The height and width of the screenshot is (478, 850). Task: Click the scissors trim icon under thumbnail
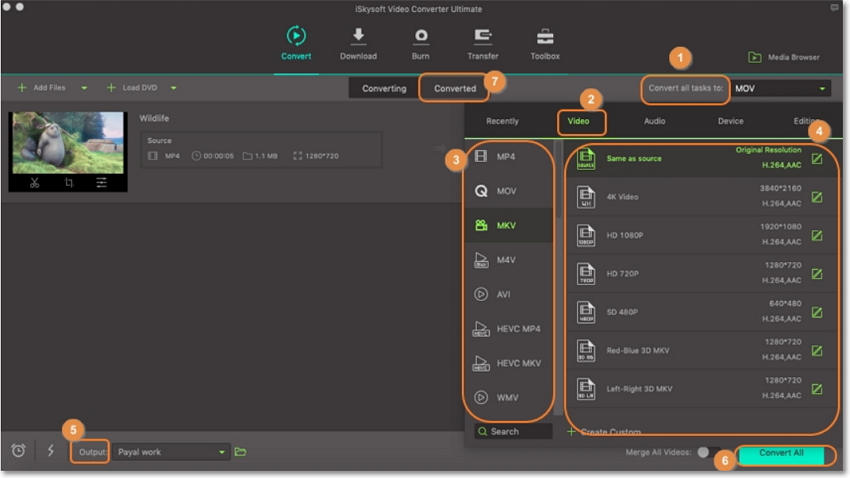pos(34,183)
